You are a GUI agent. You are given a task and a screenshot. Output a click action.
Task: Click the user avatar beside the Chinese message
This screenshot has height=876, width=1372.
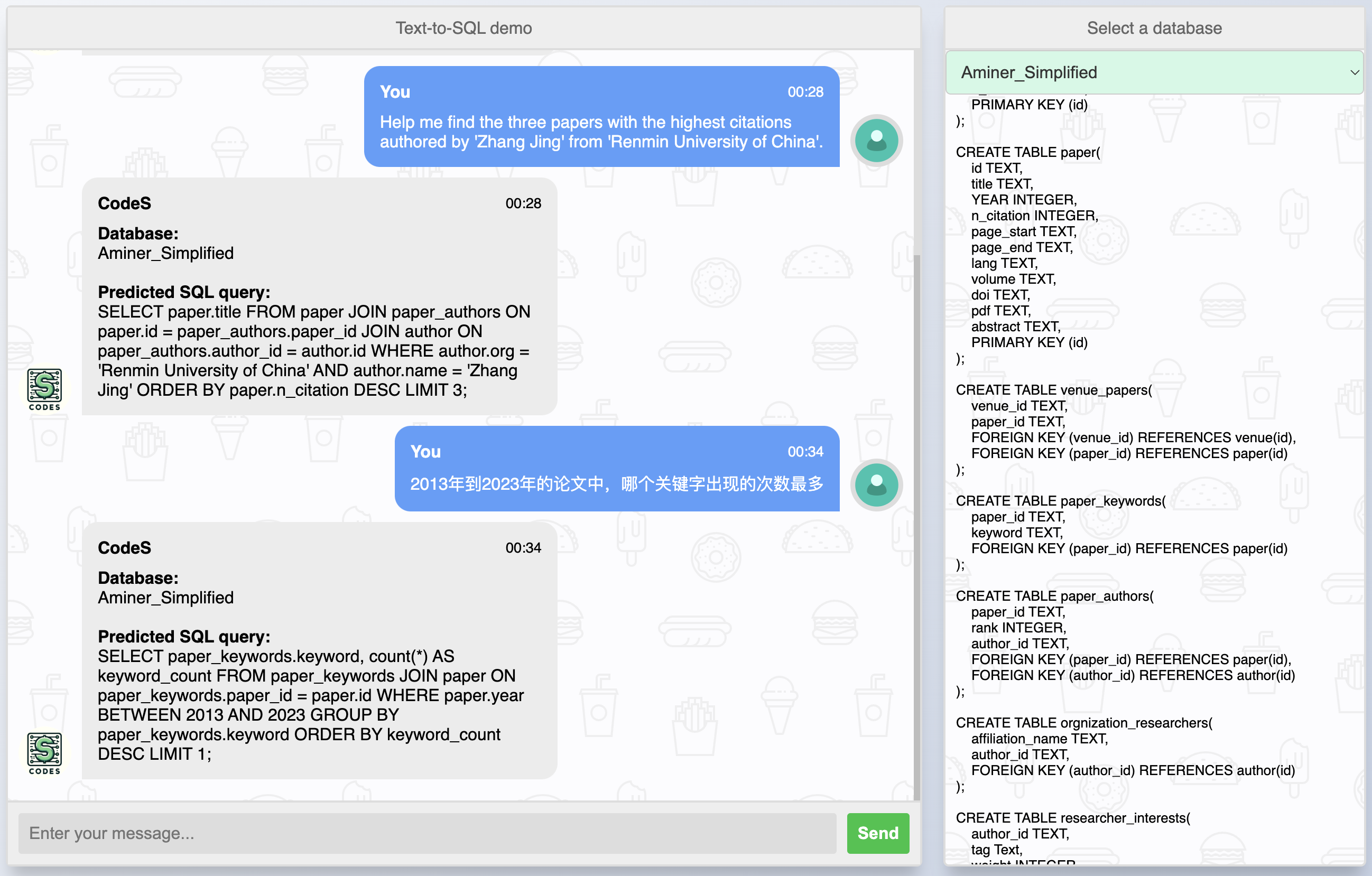(x=876, y=484)
